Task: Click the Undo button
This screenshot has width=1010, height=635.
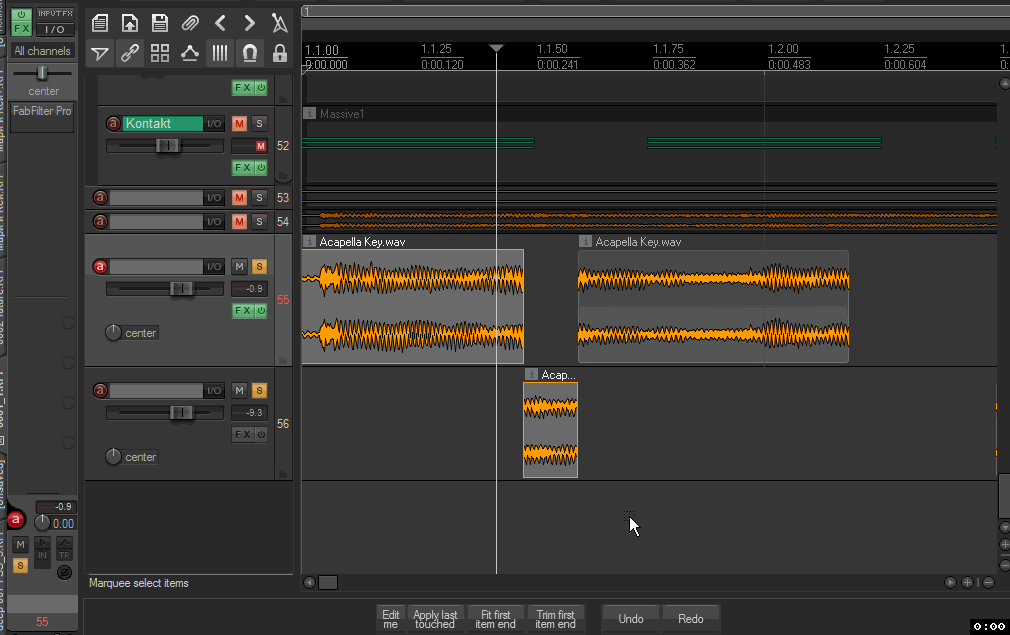Action: click(631, 618)
